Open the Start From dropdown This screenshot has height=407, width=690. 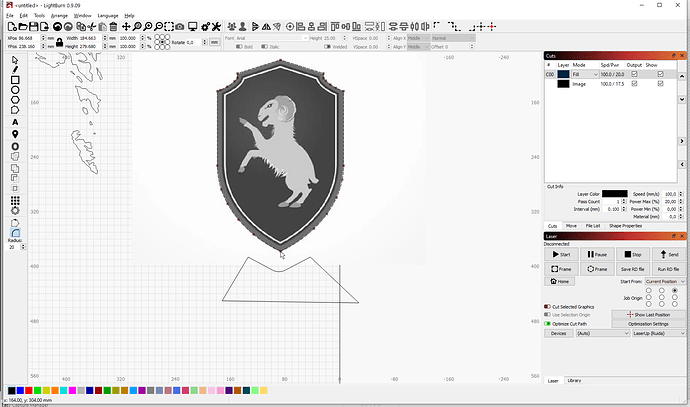pyautogui.click(x=665, y=281)
